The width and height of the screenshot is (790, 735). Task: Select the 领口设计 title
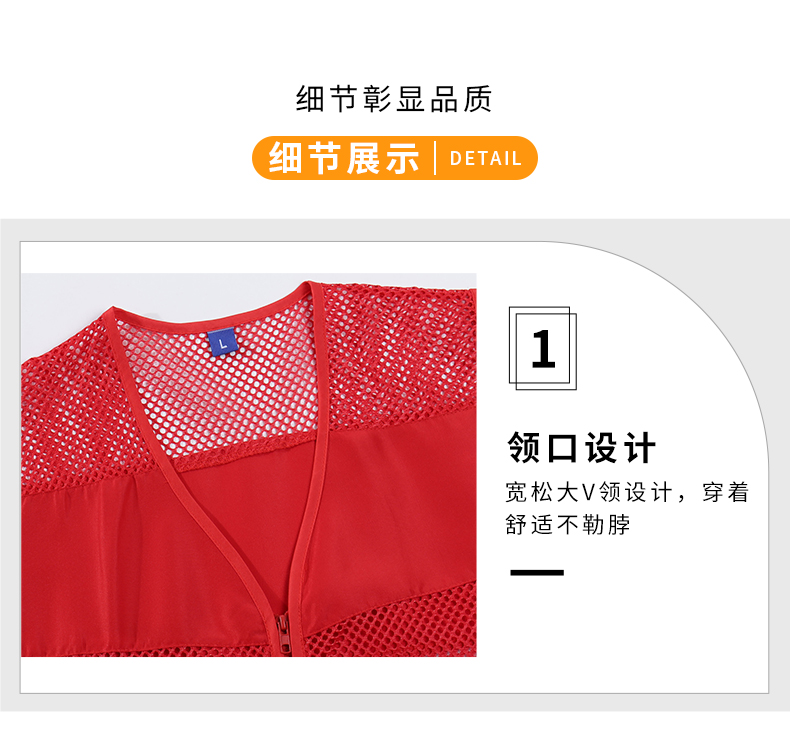[x=581, y=447]
